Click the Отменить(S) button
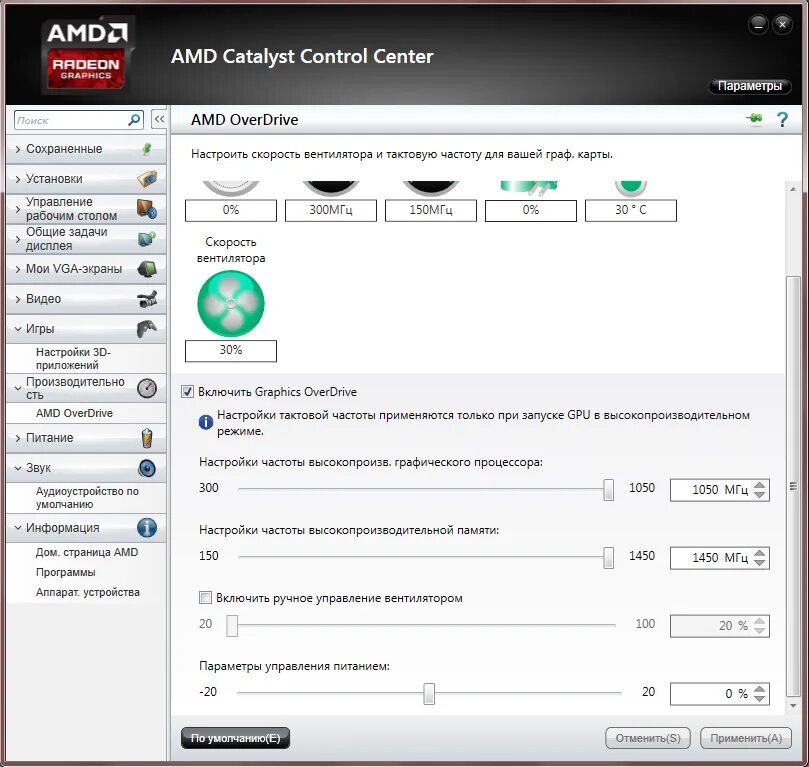This screenshot has width=809, height=767. tap(648, 738)
